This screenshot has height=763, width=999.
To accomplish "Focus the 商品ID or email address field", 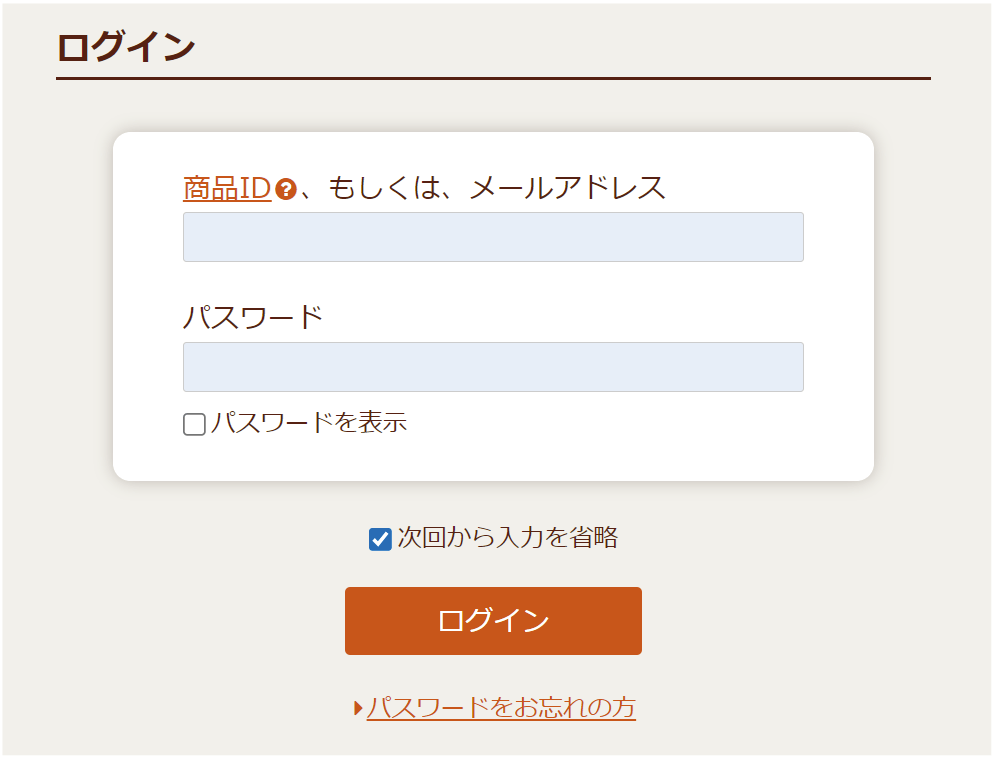I will 493,237.
